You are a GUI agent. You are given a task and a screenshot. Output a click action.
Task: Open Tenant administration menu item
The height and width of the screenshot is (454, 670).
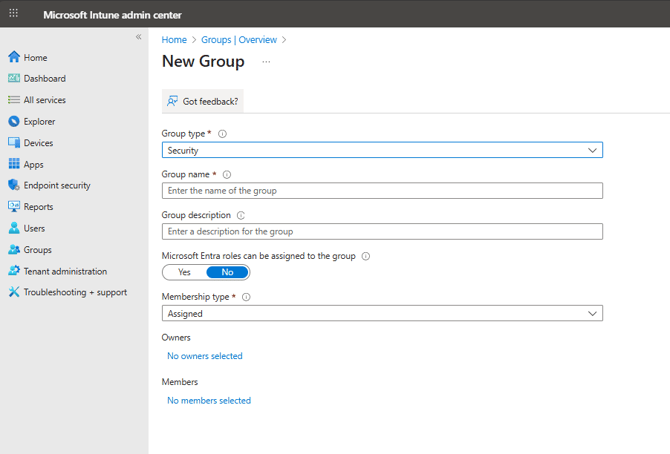pos(65,272)
